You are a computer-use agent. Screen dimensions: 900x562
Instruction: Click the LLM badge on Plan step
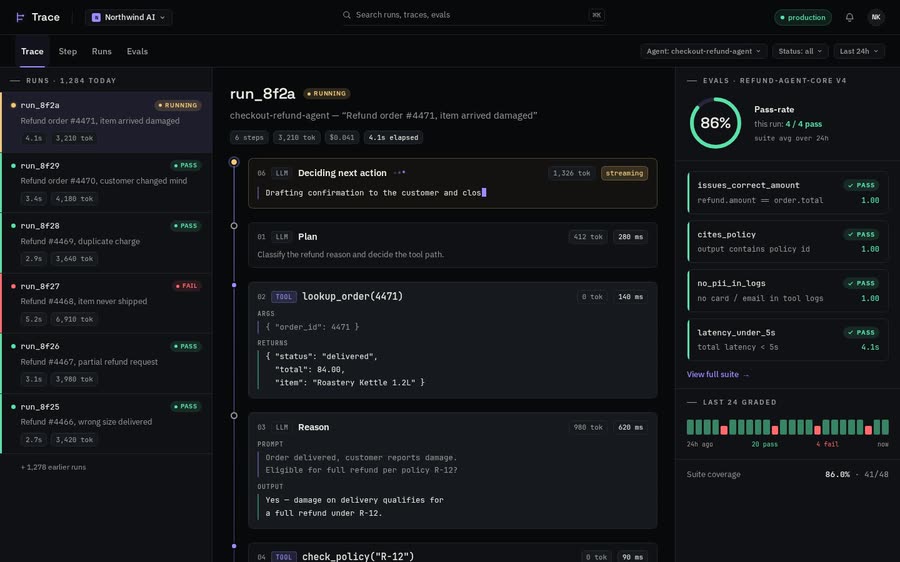[x=282, y=237]
